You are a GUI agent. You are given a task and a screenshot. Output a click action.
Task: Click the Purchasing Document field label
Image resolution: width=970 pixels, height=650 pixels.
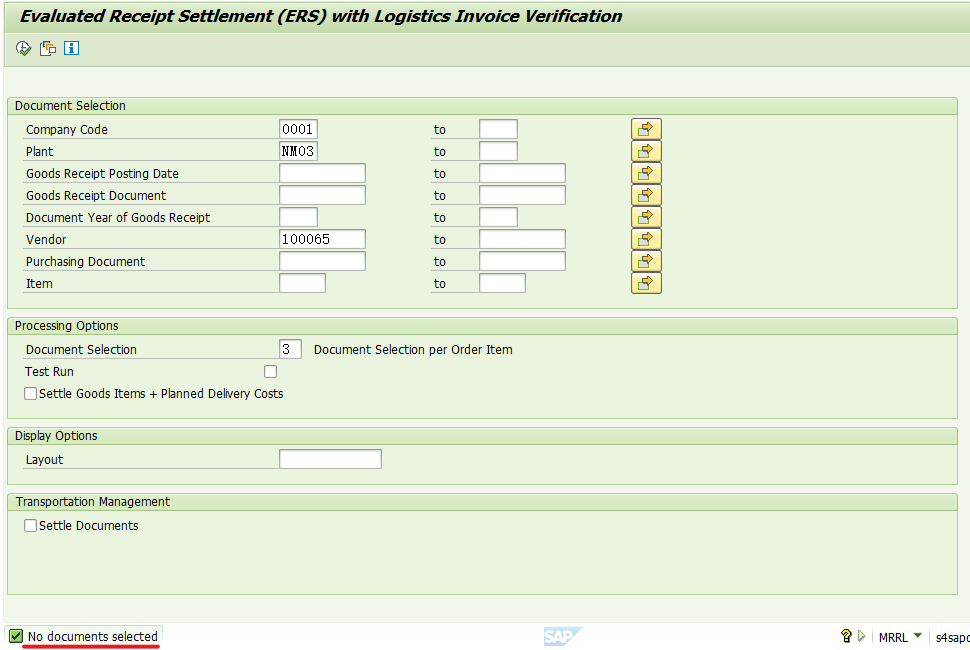pos(85,262)
